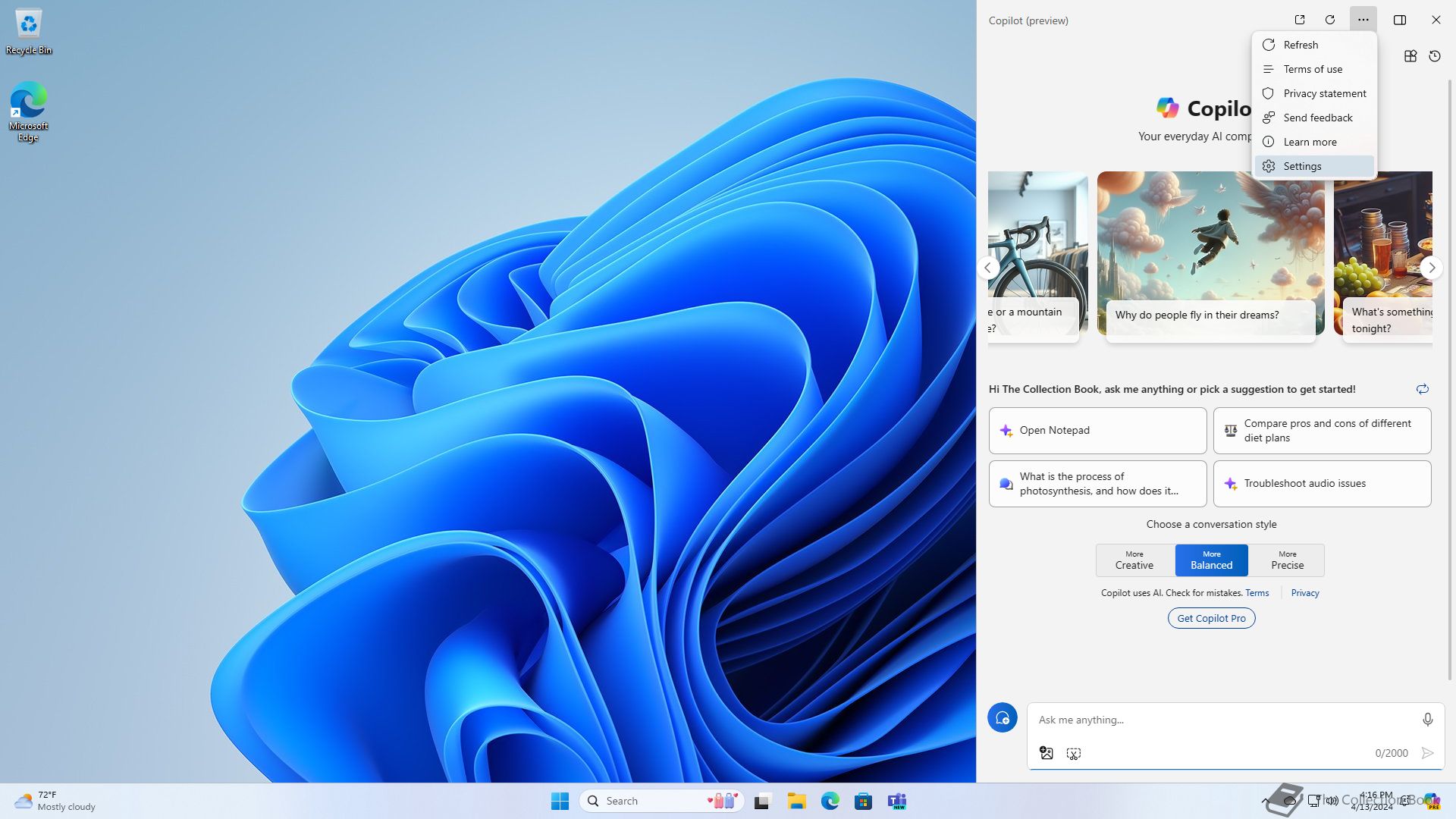1456x819 pixels.
Task: Show hidden icons with the tray chevron
Action: [x=1266, y=801]
